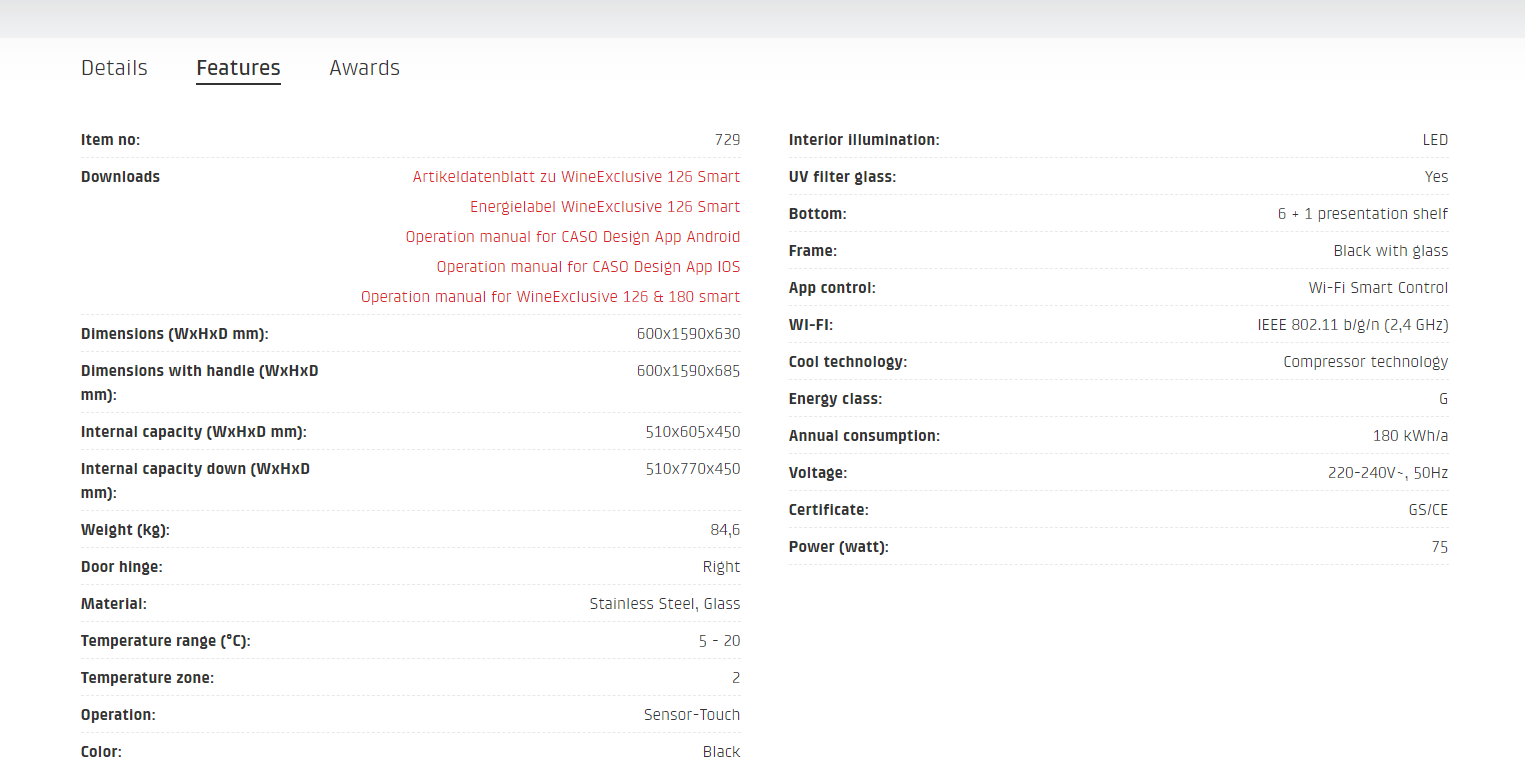Switch to the Details tab
Image resolution: width=1525 pixels, height=763 pixels.
[x=114, y=68]
